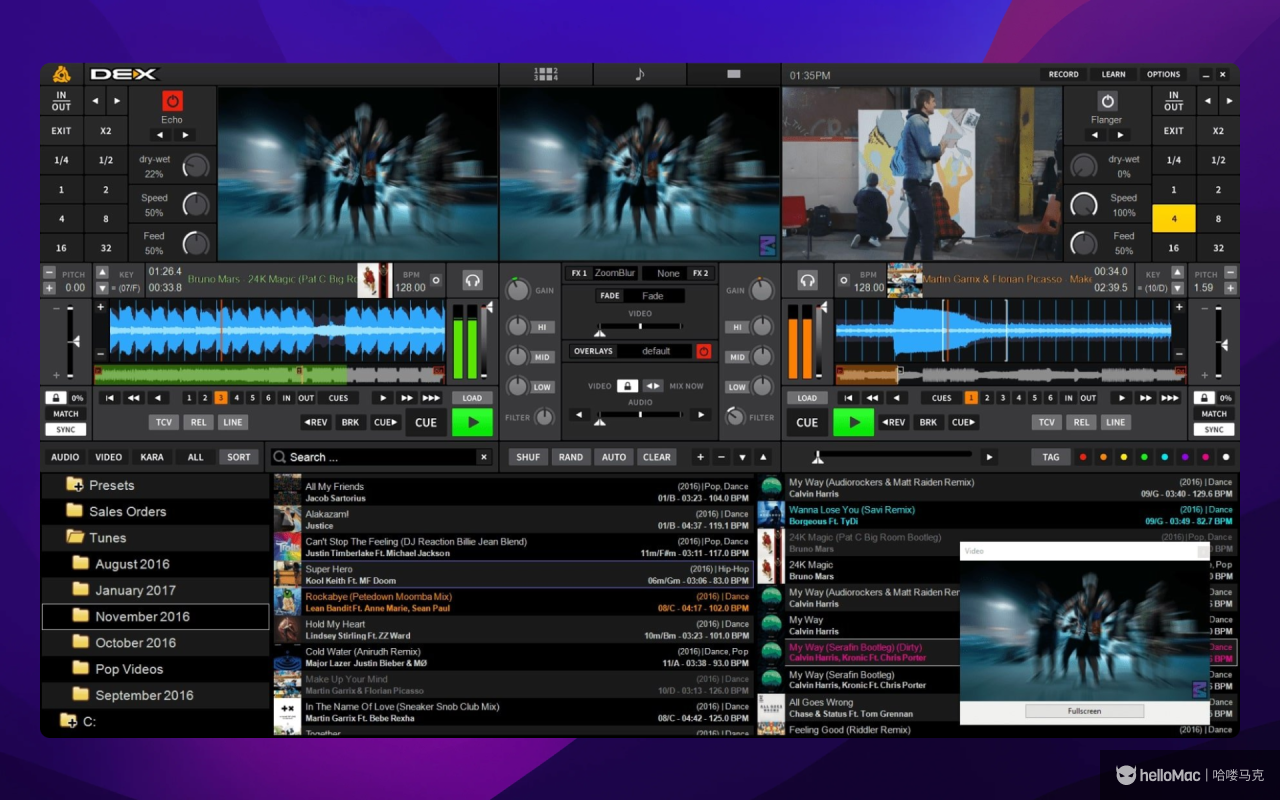The height and width of the screenshot is (800, 1280).
Task: Switch to the VIDEO browser tab
Action: [x=109, y=457]
